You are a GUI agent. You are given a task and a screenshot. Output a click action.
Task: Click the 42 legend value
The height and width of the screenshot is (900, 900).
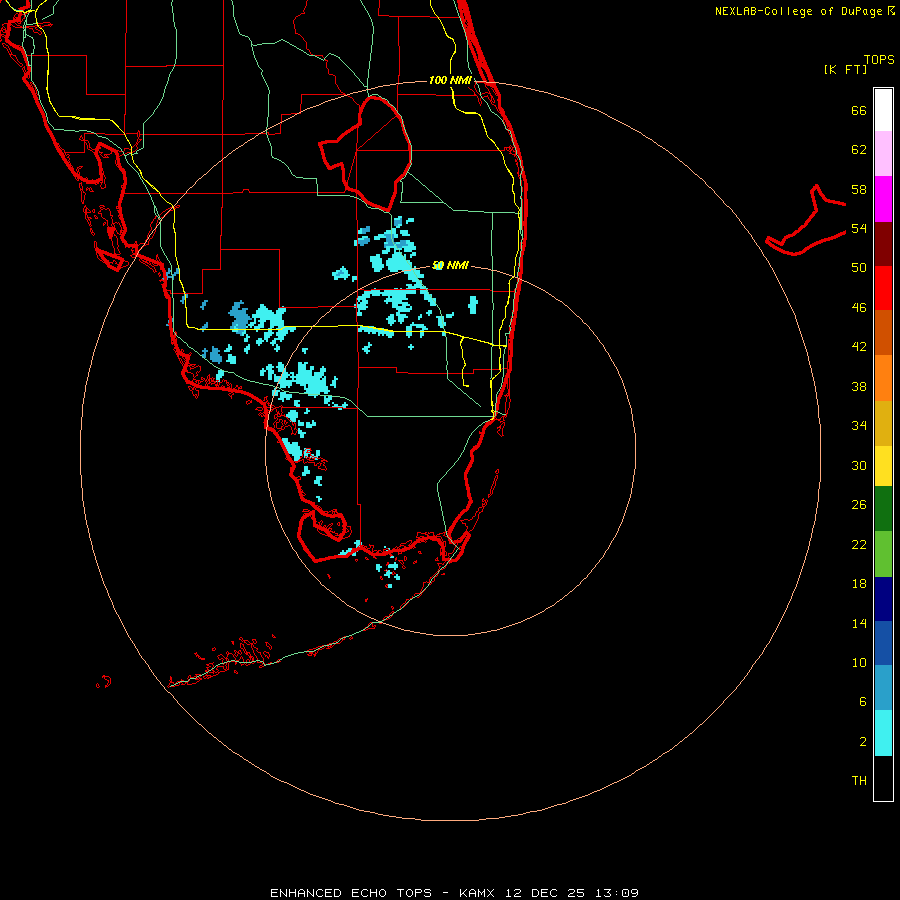[x=859, y=347]
